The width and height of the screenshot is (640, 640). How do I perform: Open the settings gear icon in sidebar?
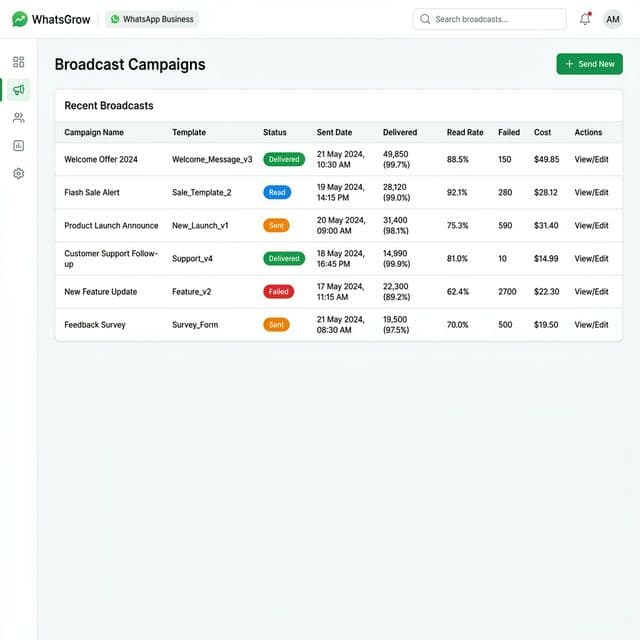coord(18,173)
